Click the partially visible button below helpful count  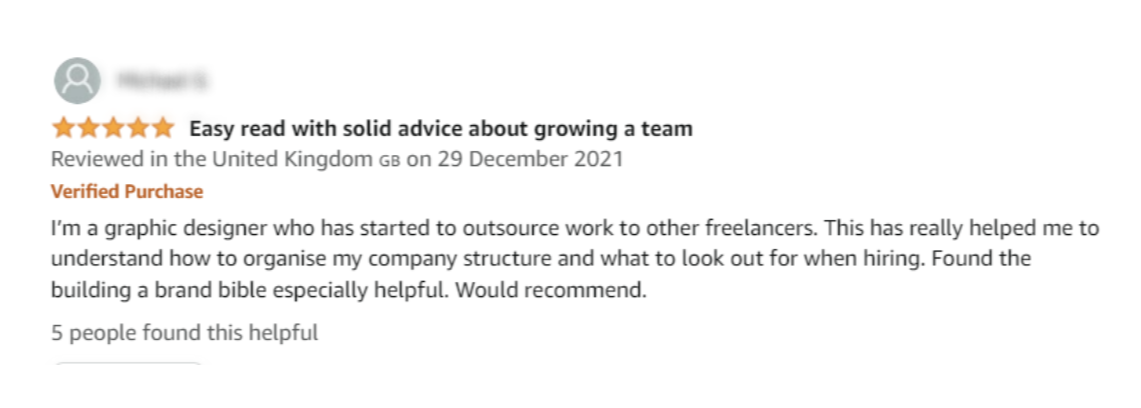127,363
